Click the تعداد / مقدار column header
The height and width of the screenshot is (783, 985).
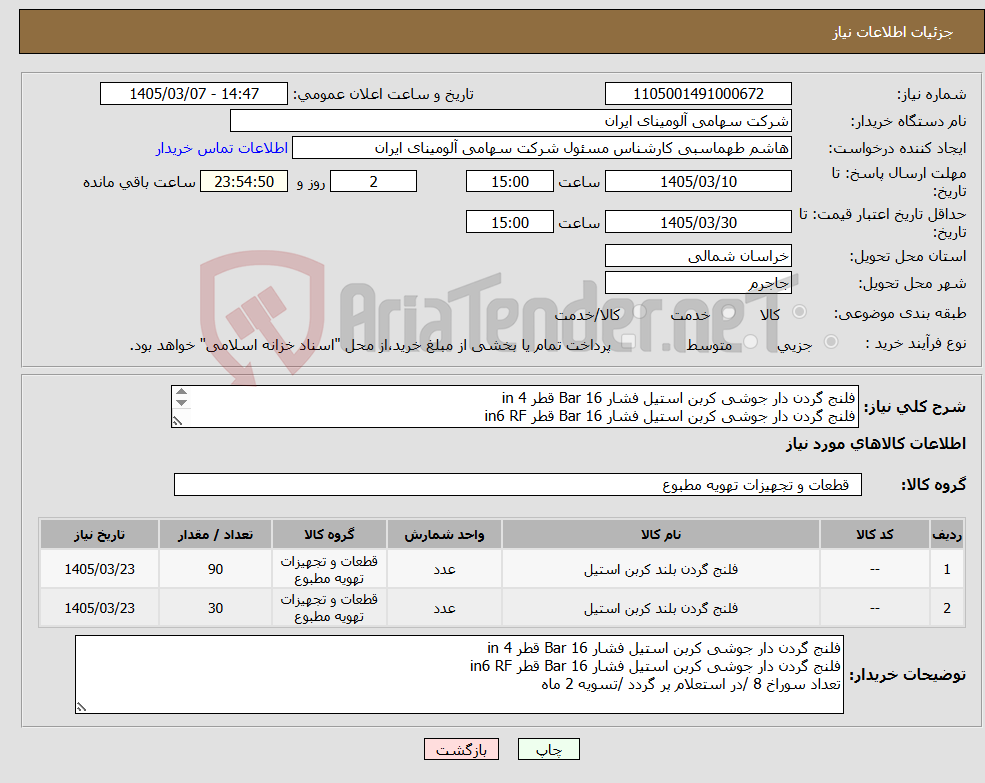(215, 535)
